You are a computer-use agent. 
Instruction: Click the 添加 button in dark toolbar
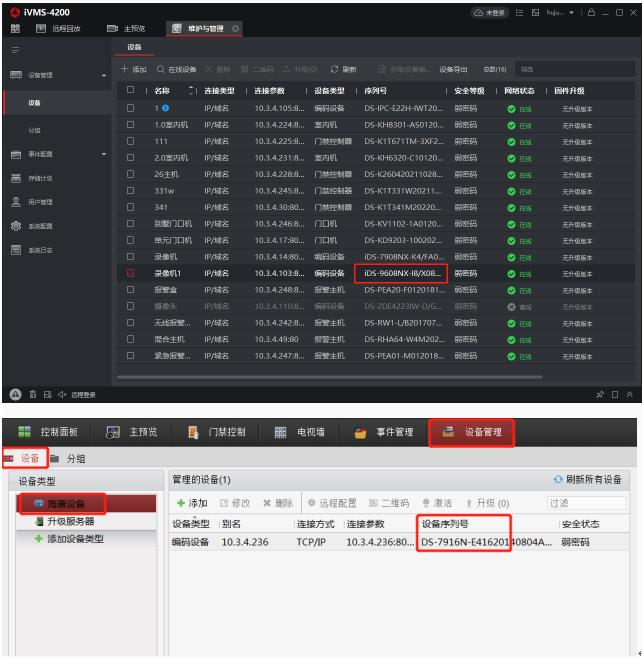(x=133, y=69)
